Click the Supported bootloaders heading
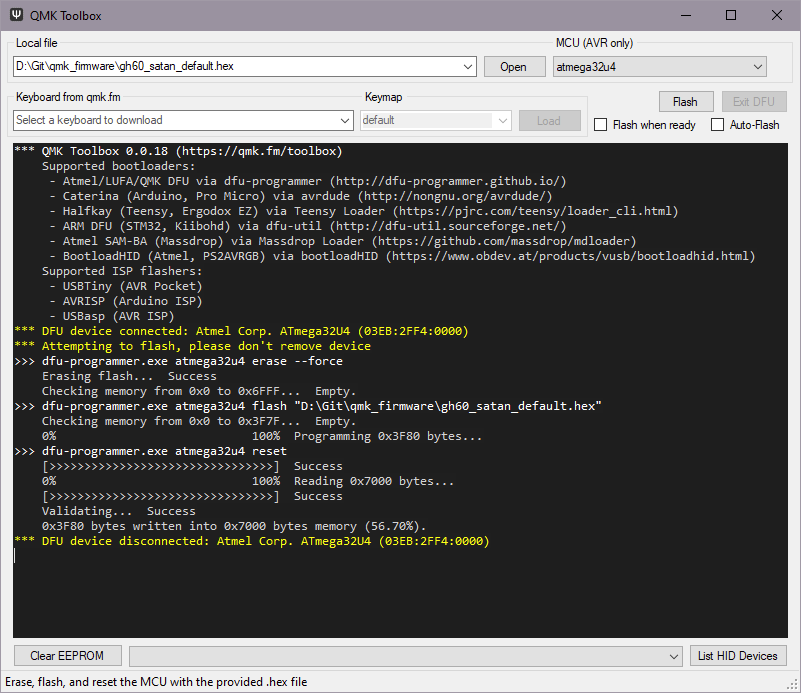Image resolution: width=801 pixels, height=693 pixels. (x=119, y=166)
